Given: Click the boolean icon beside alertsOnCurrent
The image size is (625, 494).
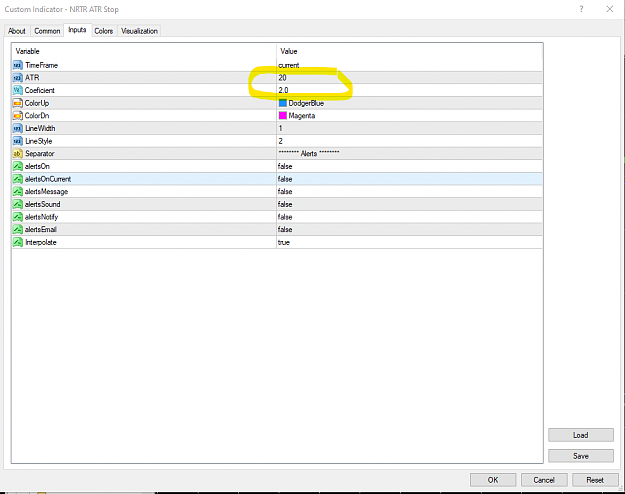Looking at the screenshot, I should tap(18, 179).
